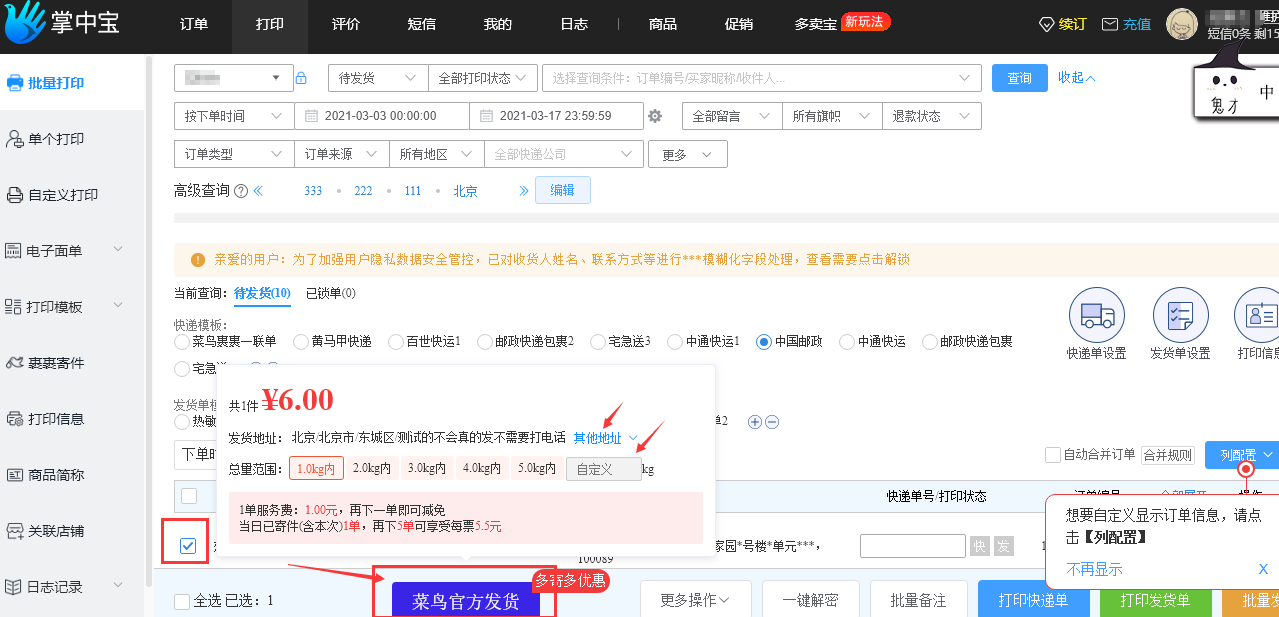Viewport: 1279px width, 617px height.
Task: Click the 打印快递单 button
Action: (1033, 600)
